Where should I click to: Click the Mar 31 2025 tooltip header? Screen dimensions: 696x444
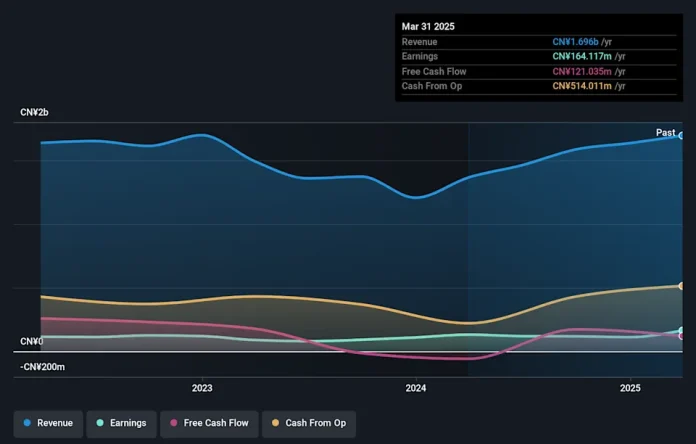428,26
